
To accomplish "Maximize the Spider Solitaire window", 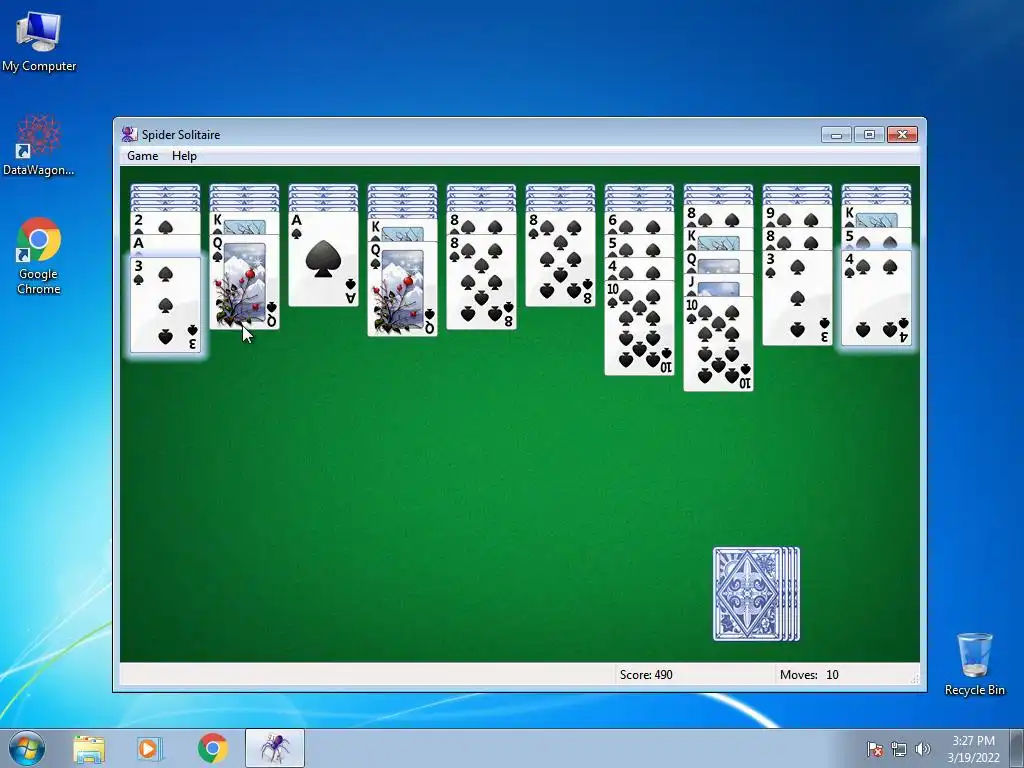I will click(869, 135).
